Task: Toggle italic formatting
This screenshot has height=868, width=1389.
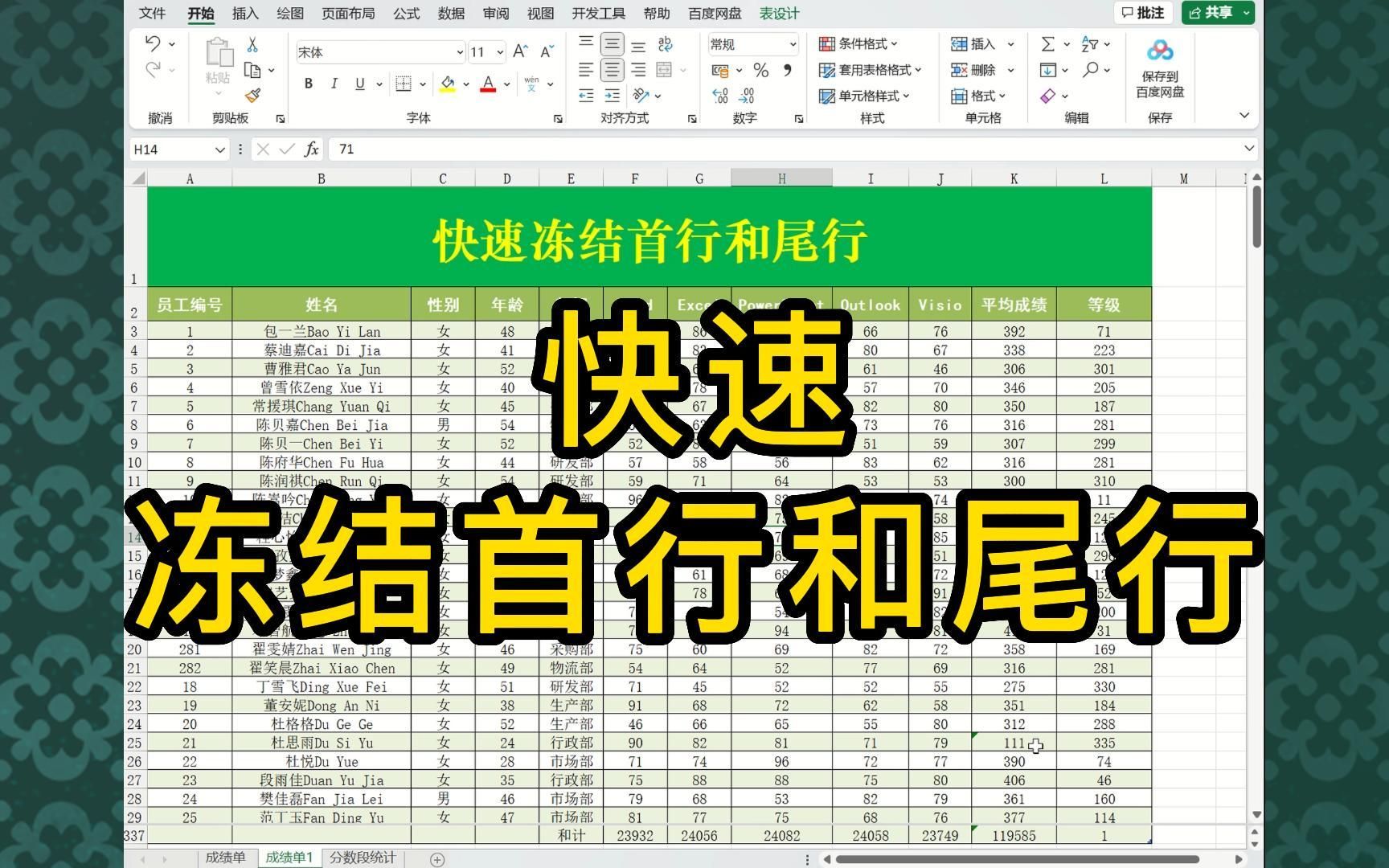Action: coord(334,83)
